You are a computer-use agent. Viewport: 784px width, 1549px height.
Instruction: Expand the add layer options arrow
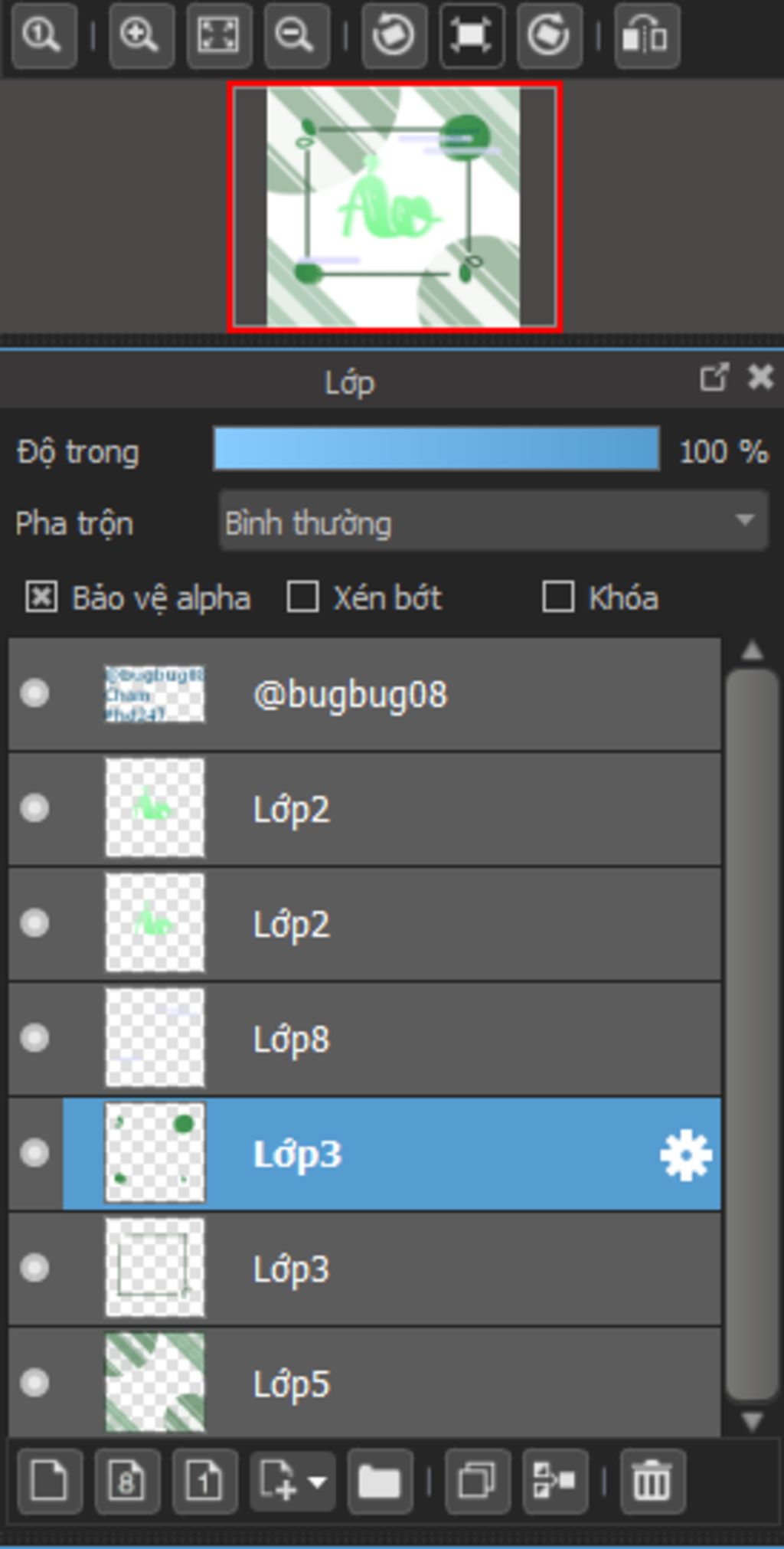pyautogui.click(x=316, y=1482)
